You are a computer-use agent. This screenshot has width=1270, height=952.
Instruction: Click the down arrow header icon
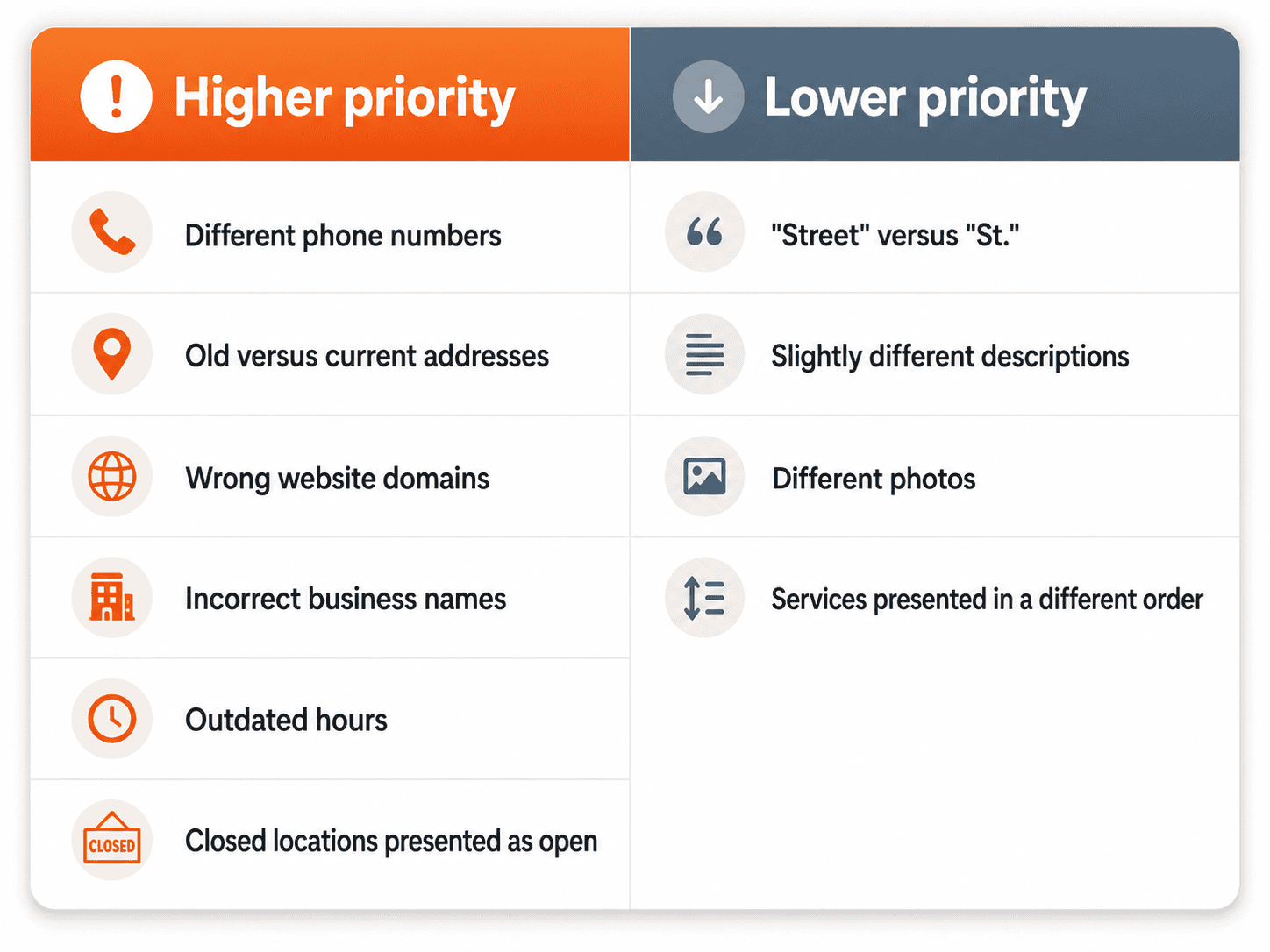tap(709, 96)
